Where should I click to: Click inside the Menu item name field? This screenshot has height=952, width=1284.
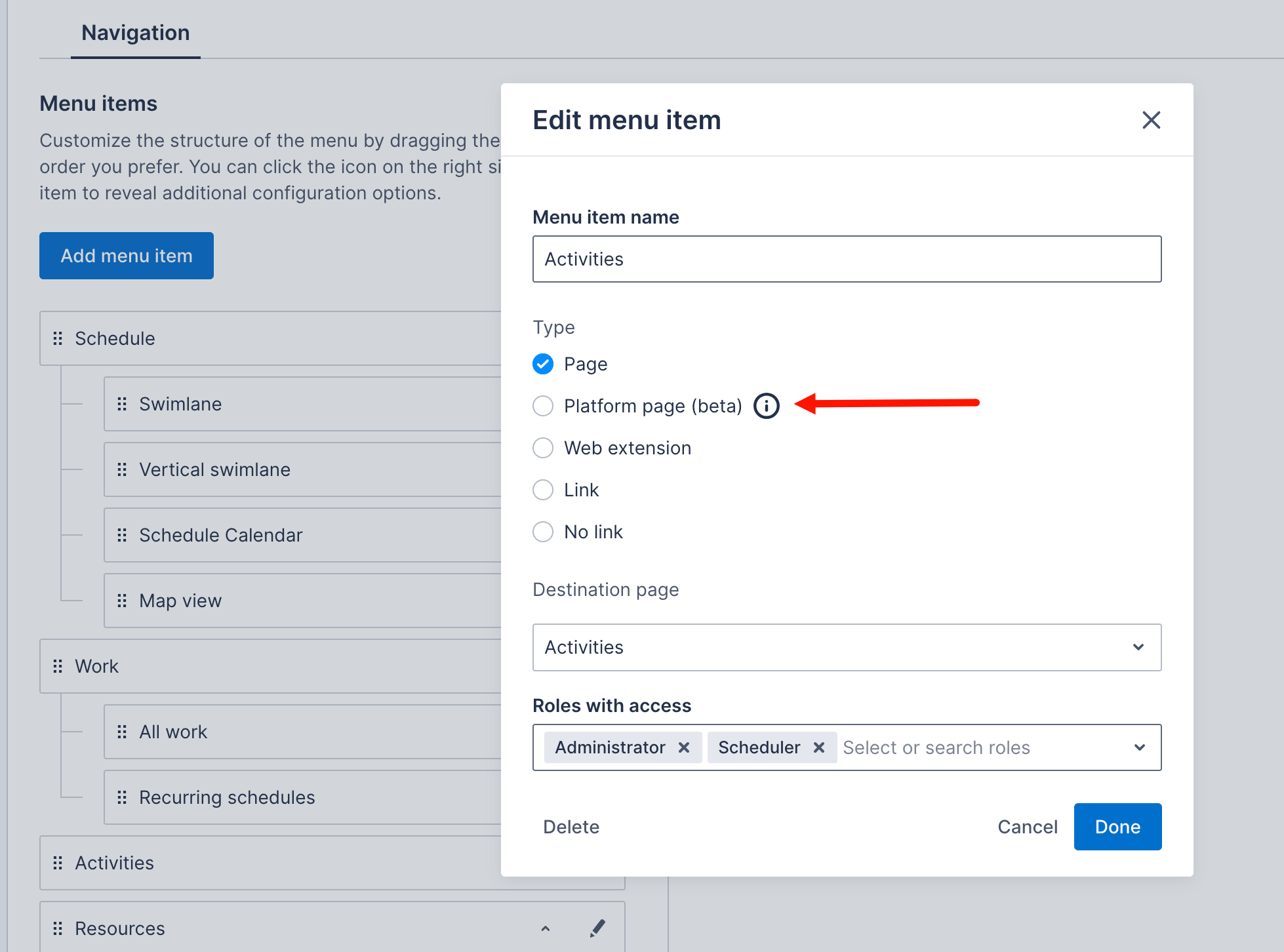pyautogui.click(x=846, y=259)
